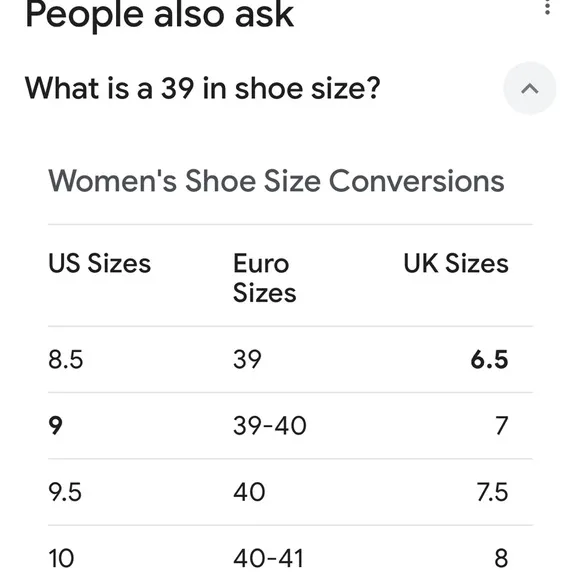The height and width of the screenshot is (580, 580).
Task: Click the bold 9 US size cell
Action: point(55,426)
